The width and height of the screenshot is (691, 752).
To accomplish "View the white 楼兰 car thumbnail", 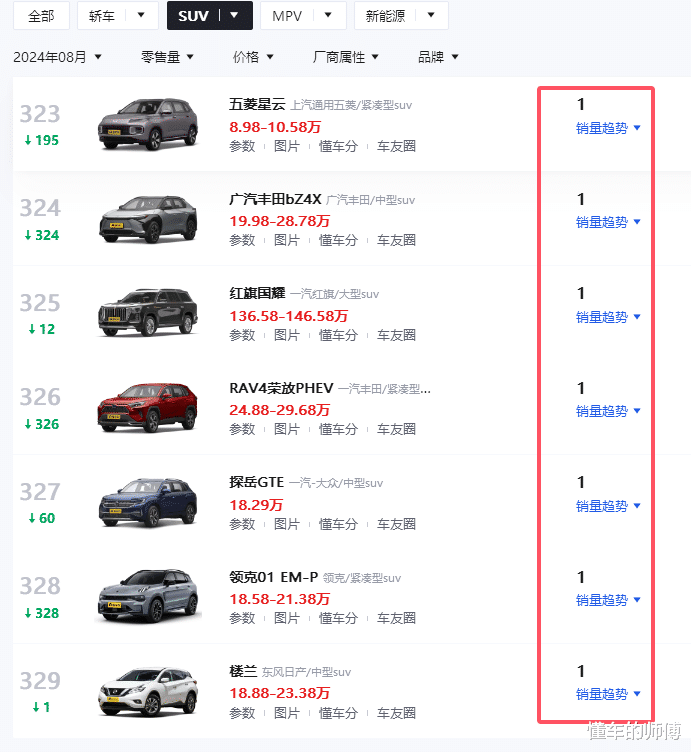I will tap(148, 691).
